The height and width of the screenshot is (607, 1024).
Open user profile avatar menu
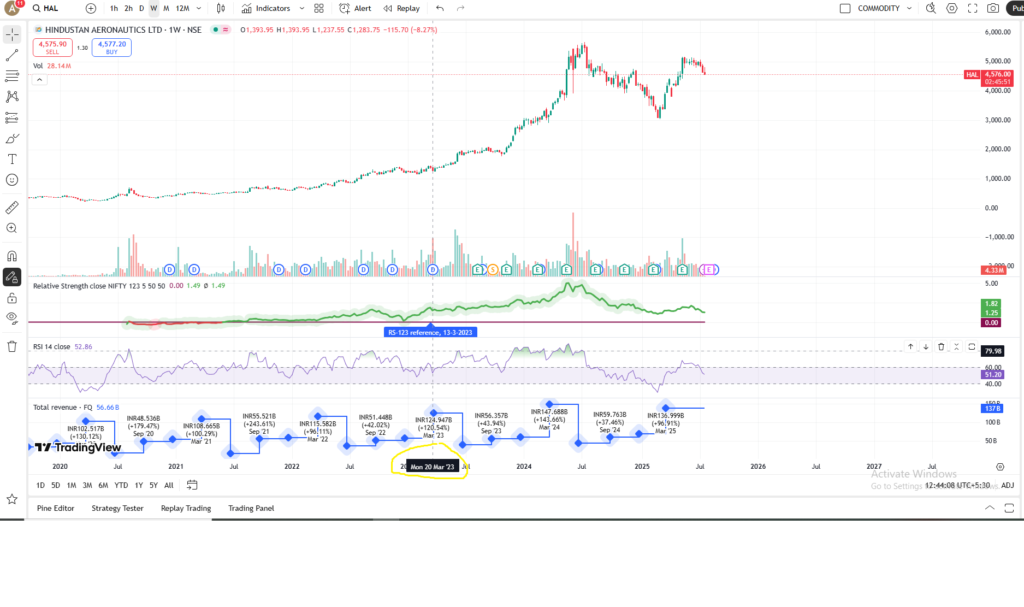pyautogui.click(x=12, y=8)
